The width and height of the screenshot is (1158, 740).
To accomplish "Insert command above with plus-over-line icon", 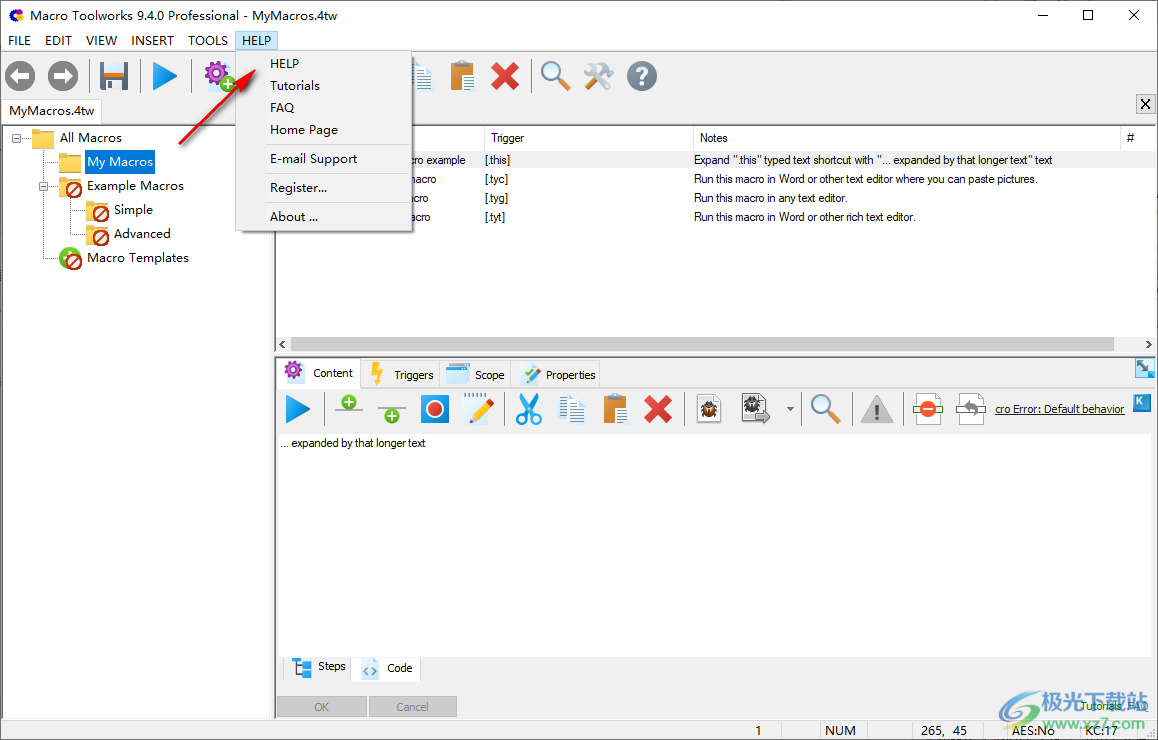I will [x=349, y=404].
